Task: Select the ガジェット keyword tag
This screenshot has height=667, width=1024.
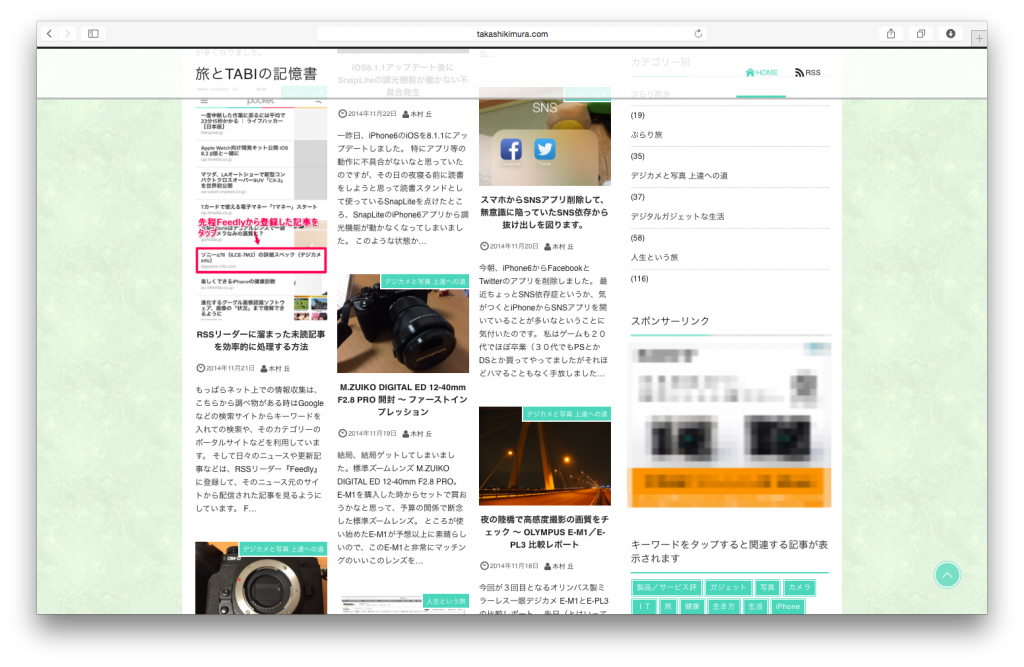Action: coord(728,587)
